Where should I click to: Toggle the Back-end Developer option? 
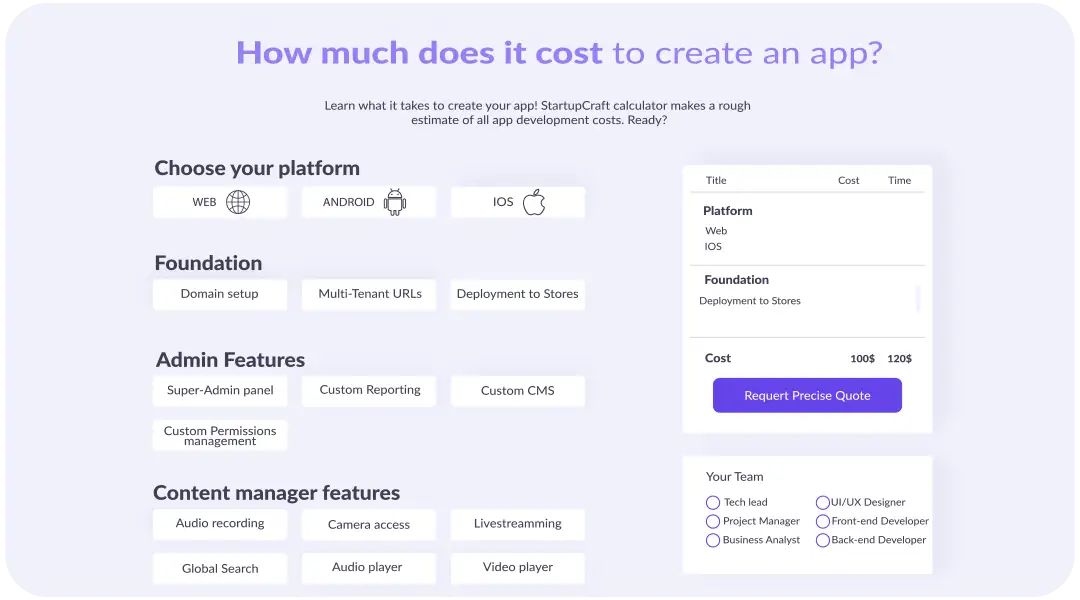(x=823, y=540)
